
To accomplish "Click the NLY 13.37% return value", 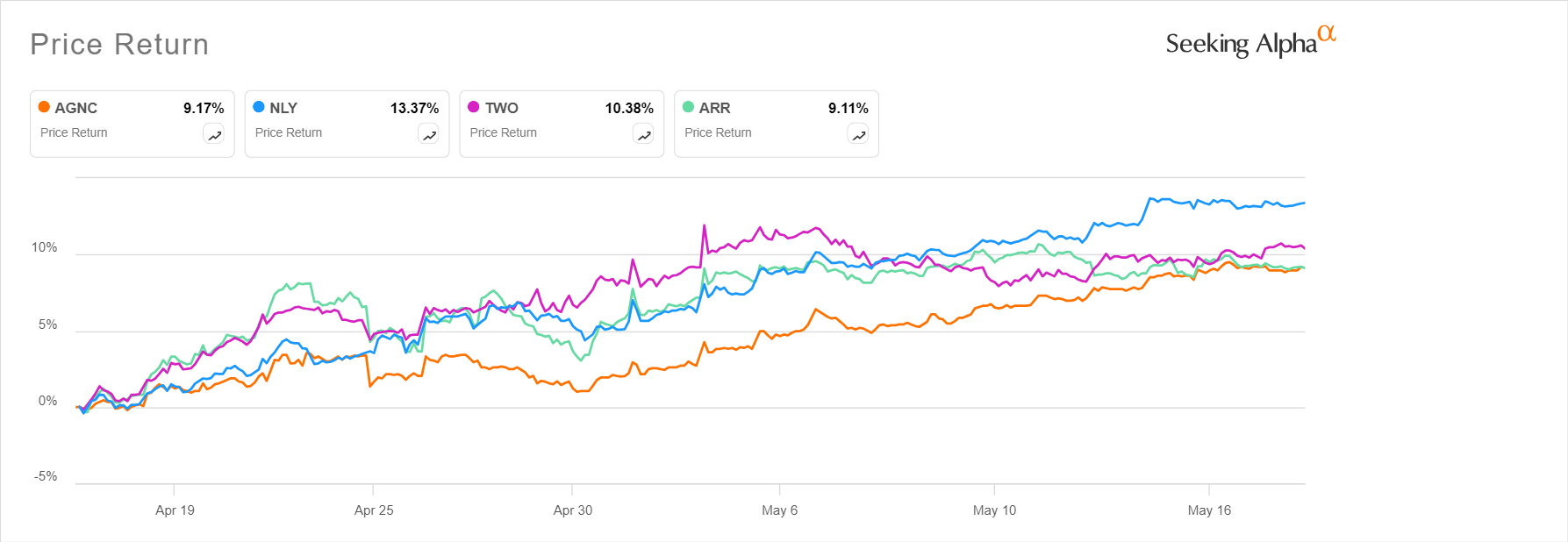I will (414, 108).
